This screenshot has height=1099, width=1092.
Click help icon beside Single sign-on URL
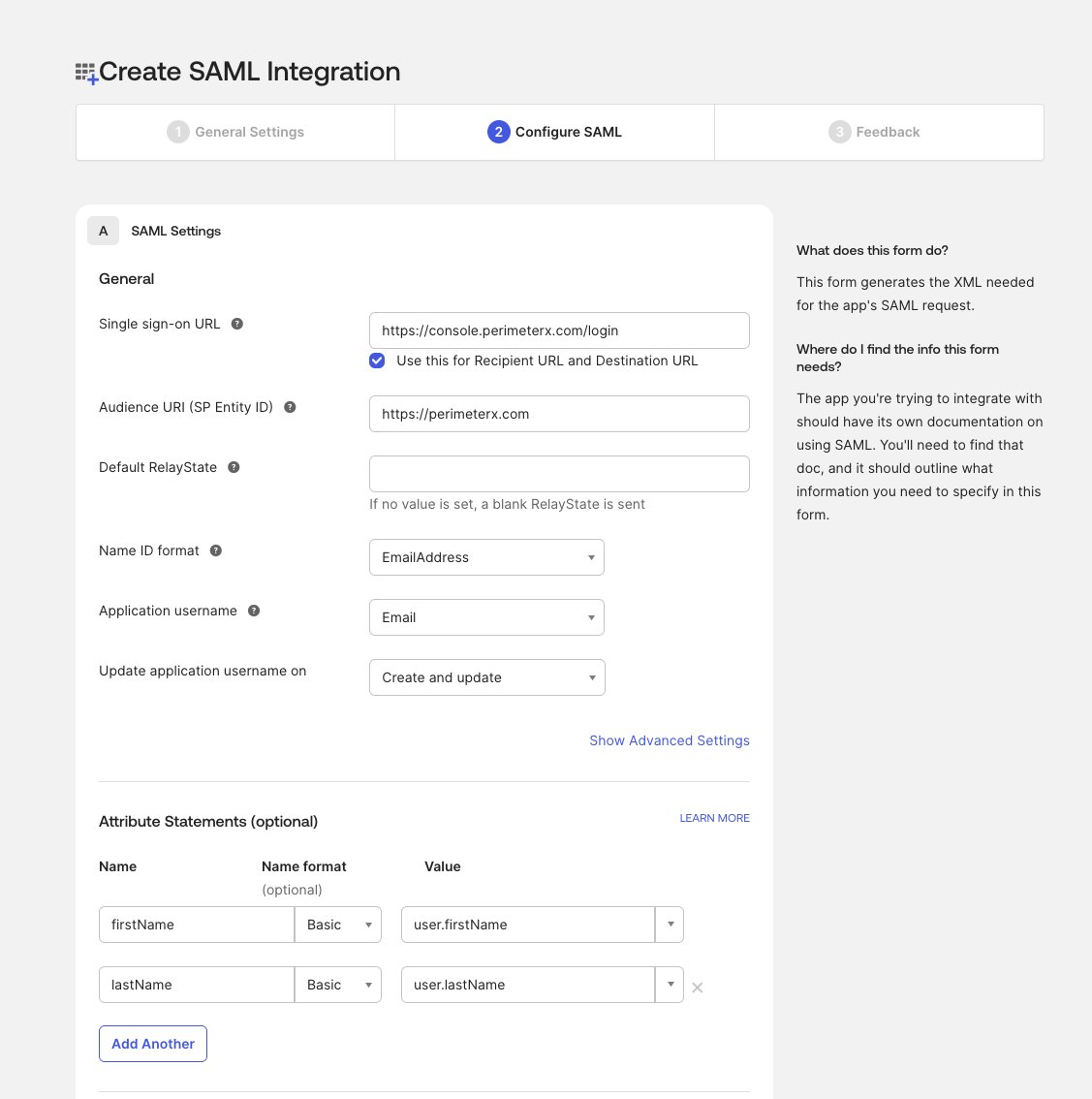(x=237, y=324)
